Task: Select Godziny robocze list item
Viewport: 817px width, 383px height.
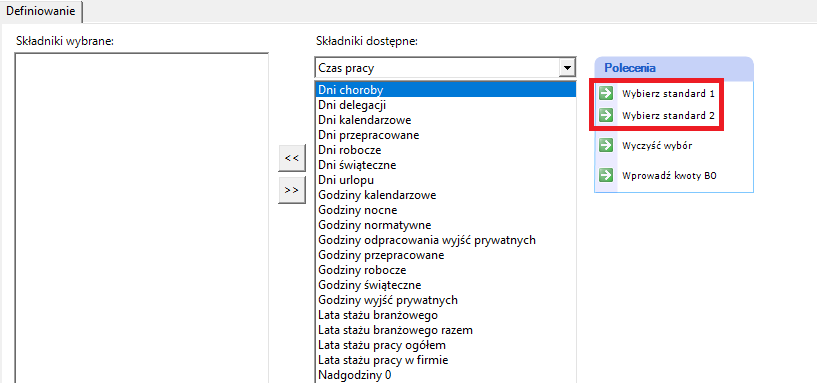Action: coord(445,270)
